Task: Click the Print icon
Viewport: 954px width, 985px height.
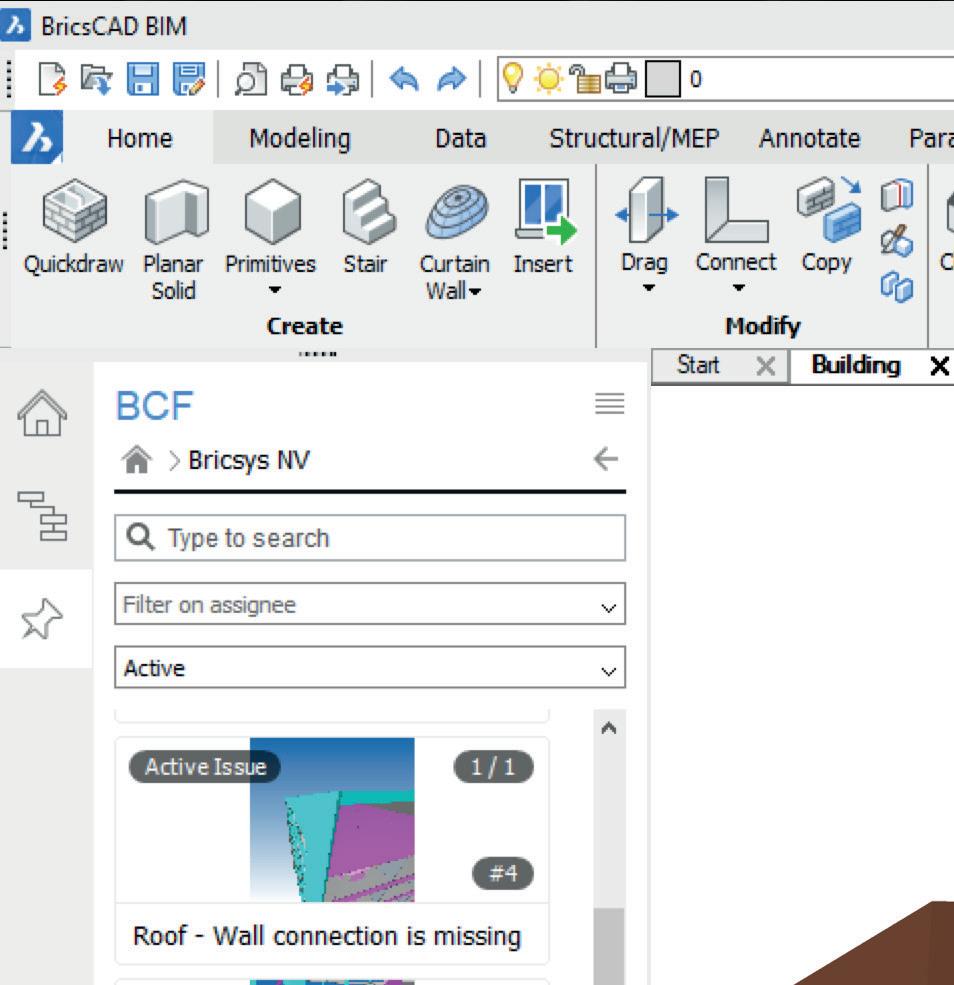Action: [x=296, y=80]
